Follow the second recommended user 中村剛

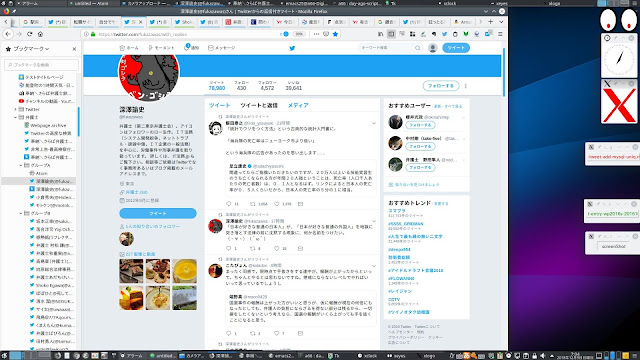[x=420, y=146]
